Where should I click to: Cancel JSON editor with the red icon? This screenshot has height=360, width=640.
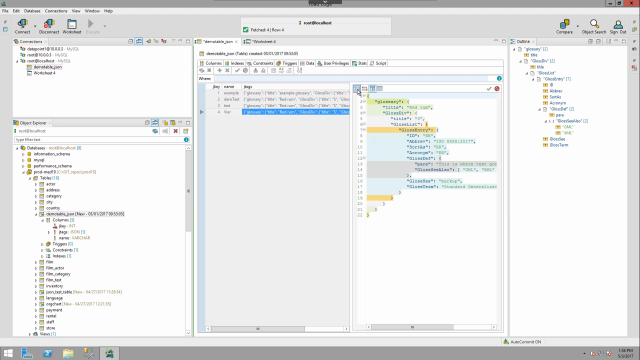(497, 89)
